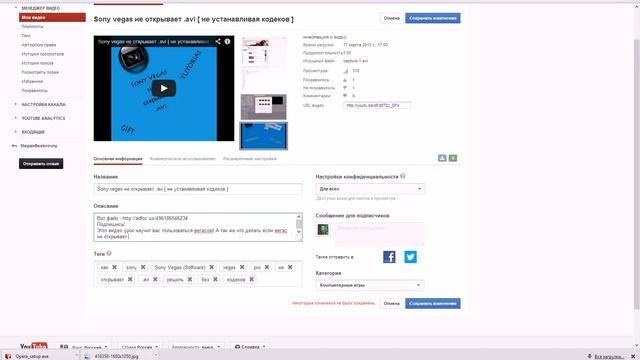
Task: Open История просмотров in the sidebar
Action: click(x=42, y=54)
